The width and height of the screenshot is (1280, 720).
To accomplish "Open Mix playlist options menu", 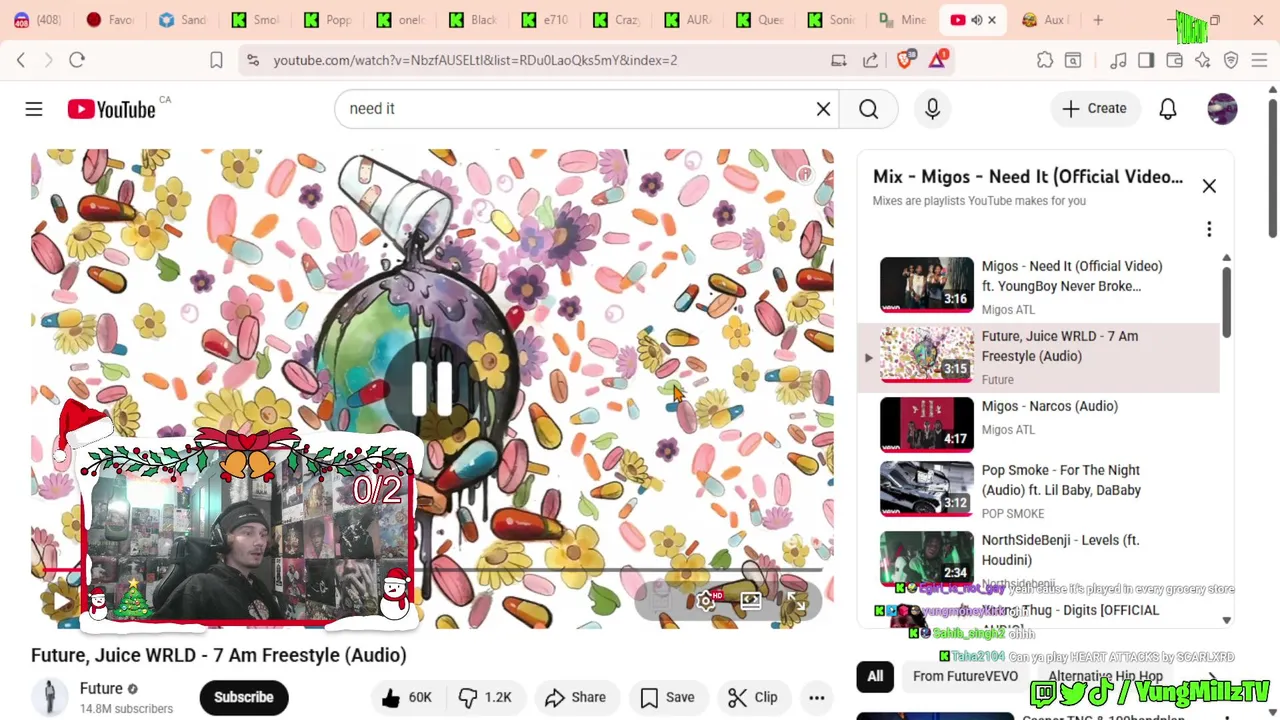I will pyautogui.click(x=1209, y=230).
